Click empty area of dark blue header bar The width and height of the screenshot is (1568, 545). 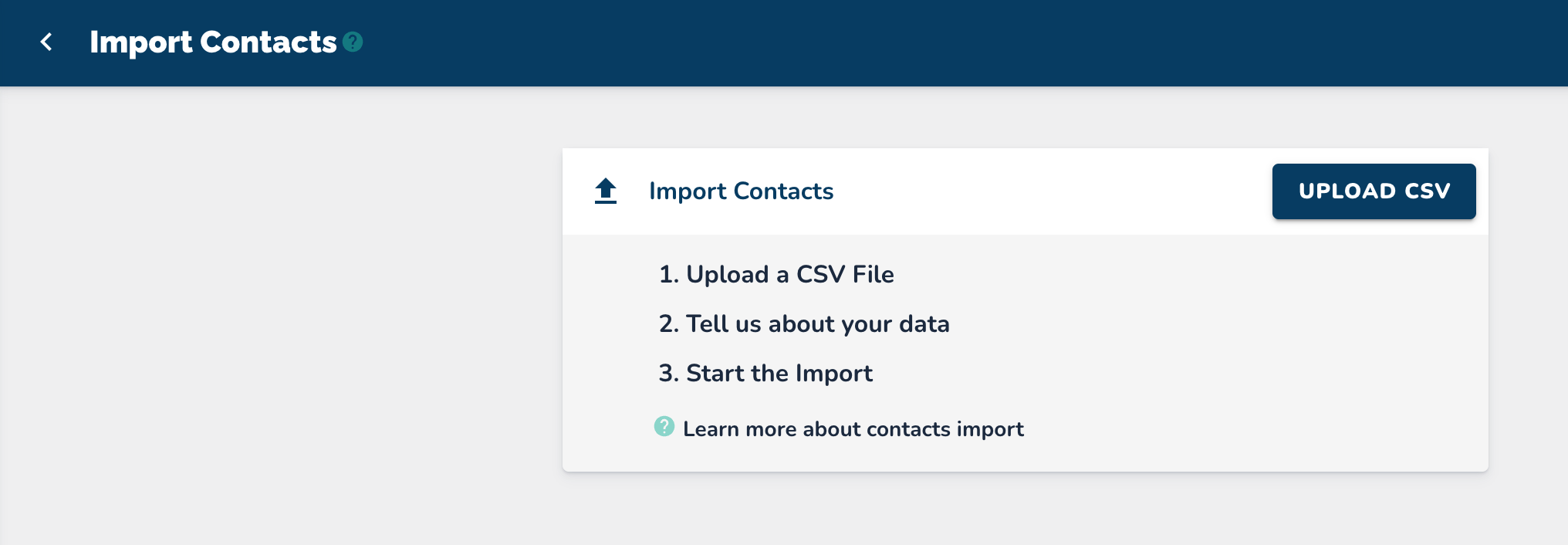(926, 42)
